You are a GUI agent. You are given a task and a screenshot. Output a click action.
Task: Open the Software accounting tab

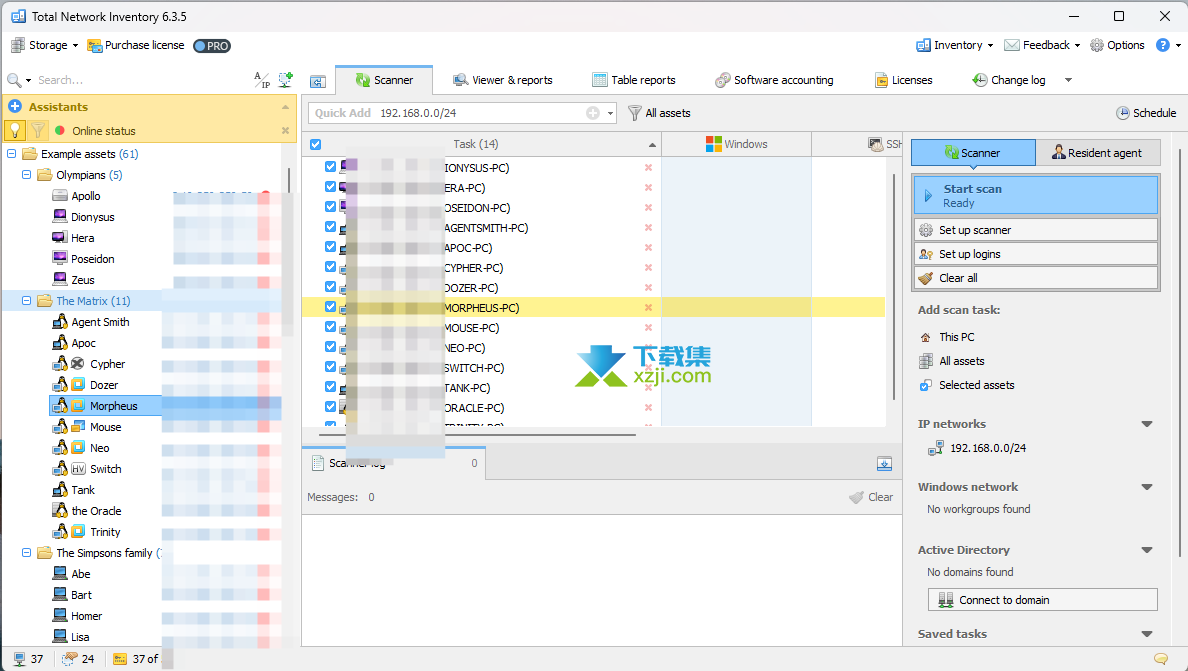coord(774,80)
